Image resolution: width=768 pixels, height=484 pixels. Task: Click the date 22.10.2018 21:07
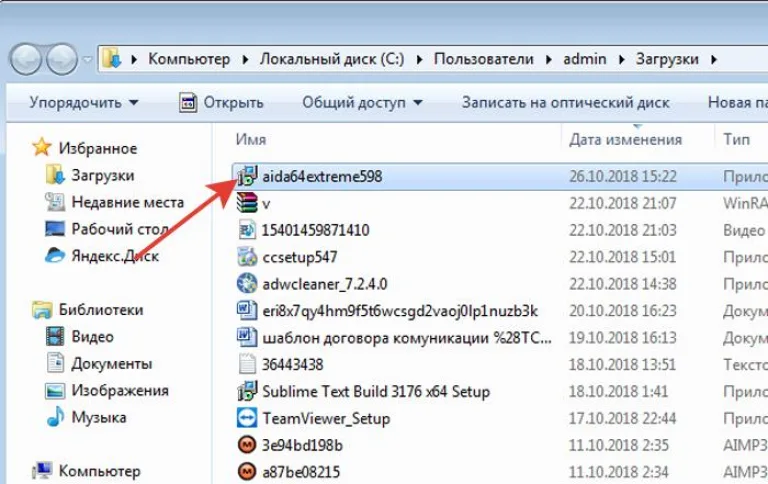[623, 203]
